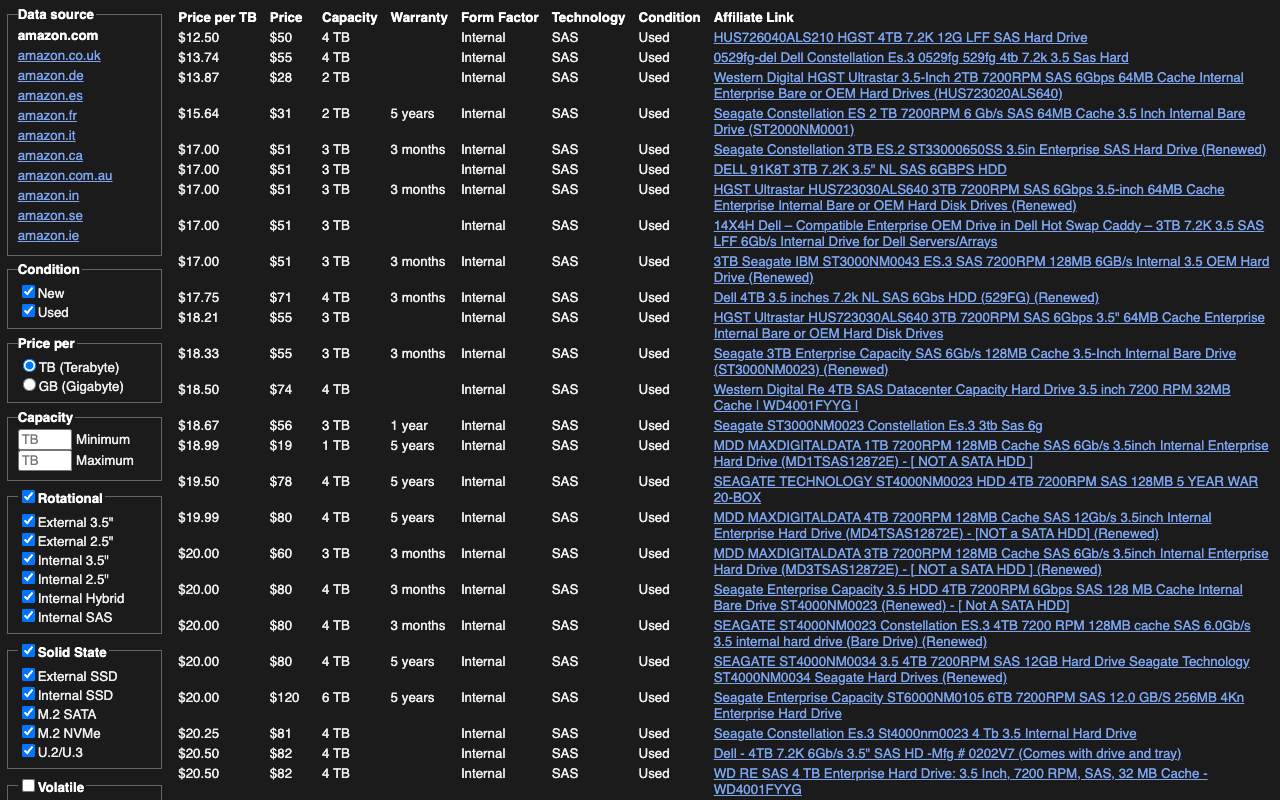Open DELL 91K8T 3TB NL SAS link
Viewport: 1280px width, 800px height.
tap(860, 169)
